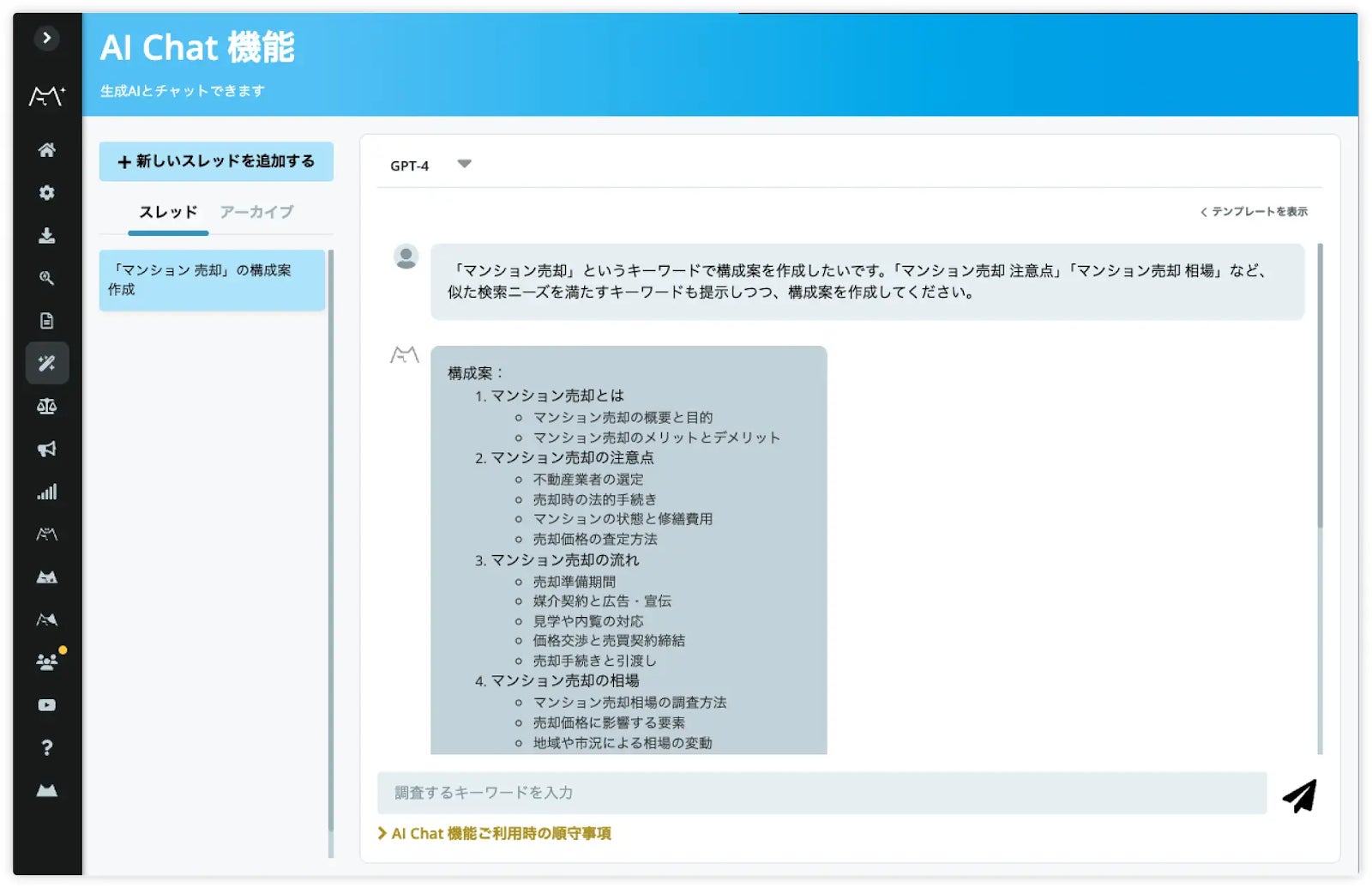The image size is (1372, 888).
Task: Click the GPT-4 dropdown arrow
Action: (464, 164)
